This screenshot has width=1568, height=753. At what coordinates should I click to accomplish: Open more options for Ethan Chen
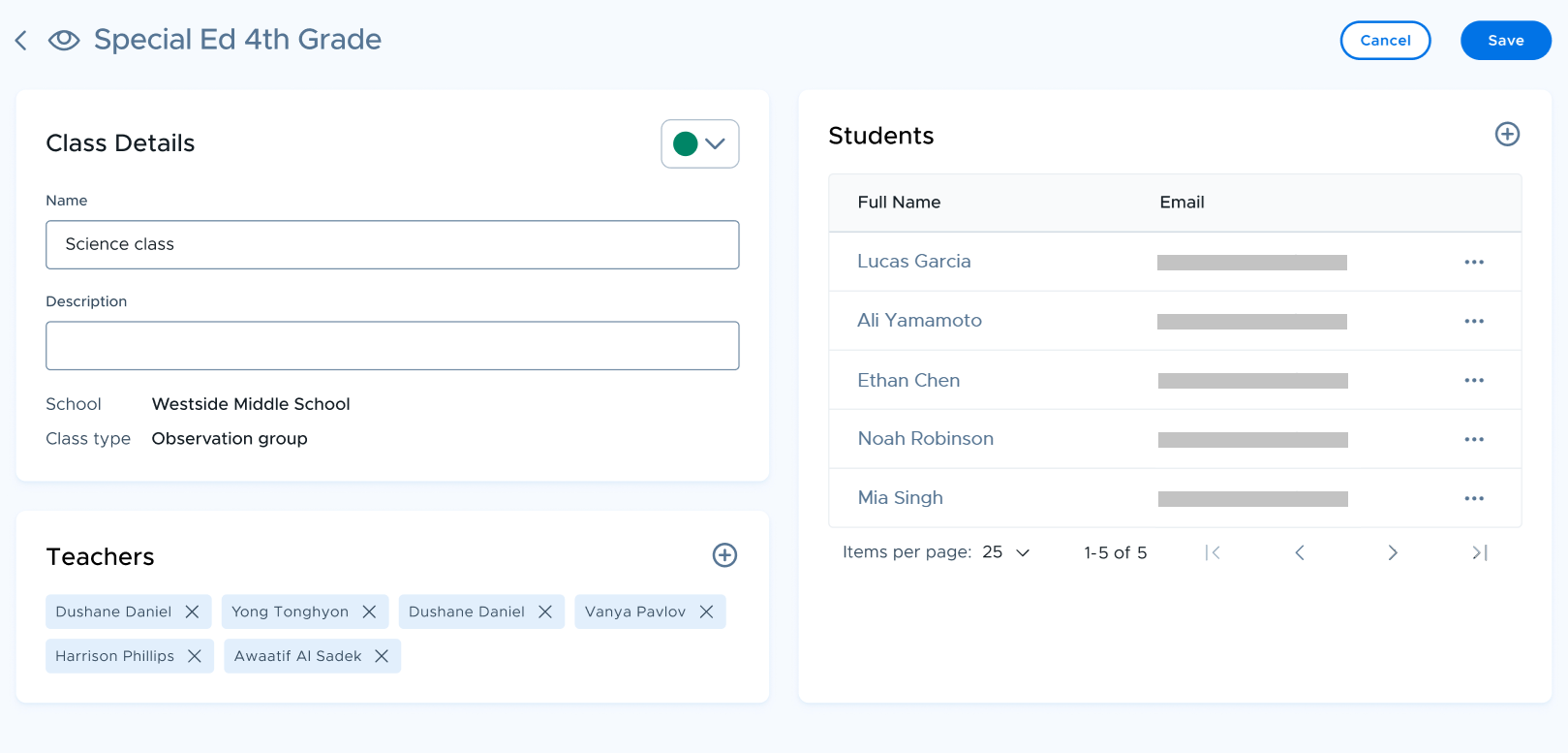tap(1474, 380)
